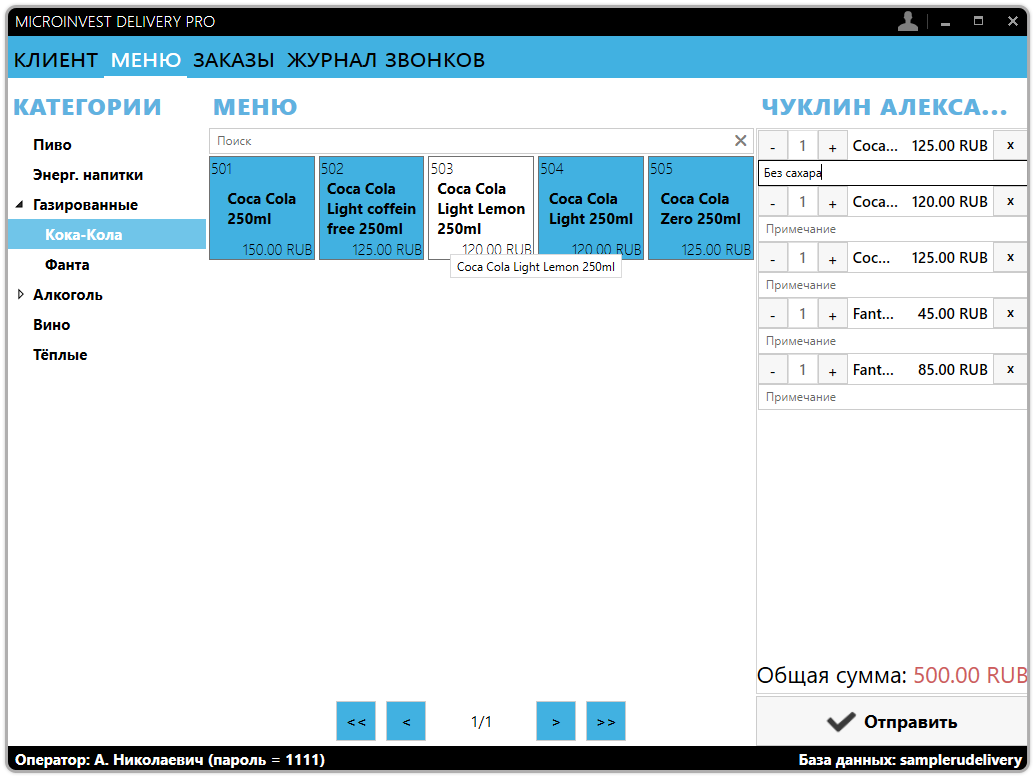This screenshot has height=778, width=1035.
Task: Click the client name ЧУКЛИН АЛЕКСА... heading
Action: 885,107
